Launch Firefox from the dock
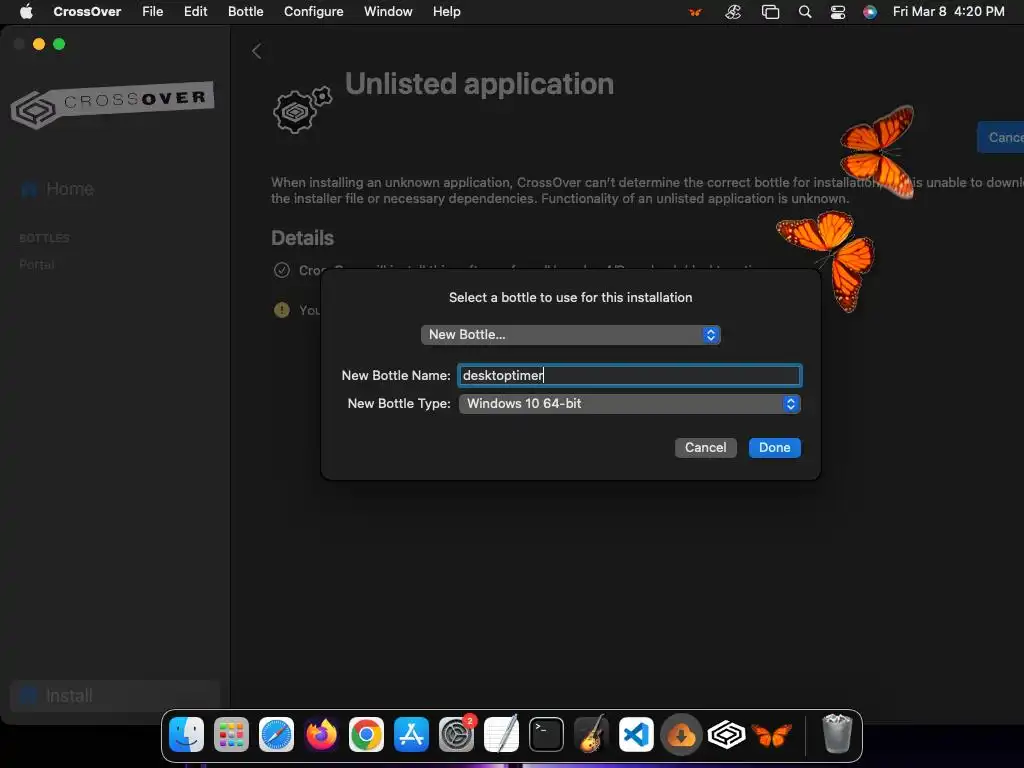 pos(321,734)
